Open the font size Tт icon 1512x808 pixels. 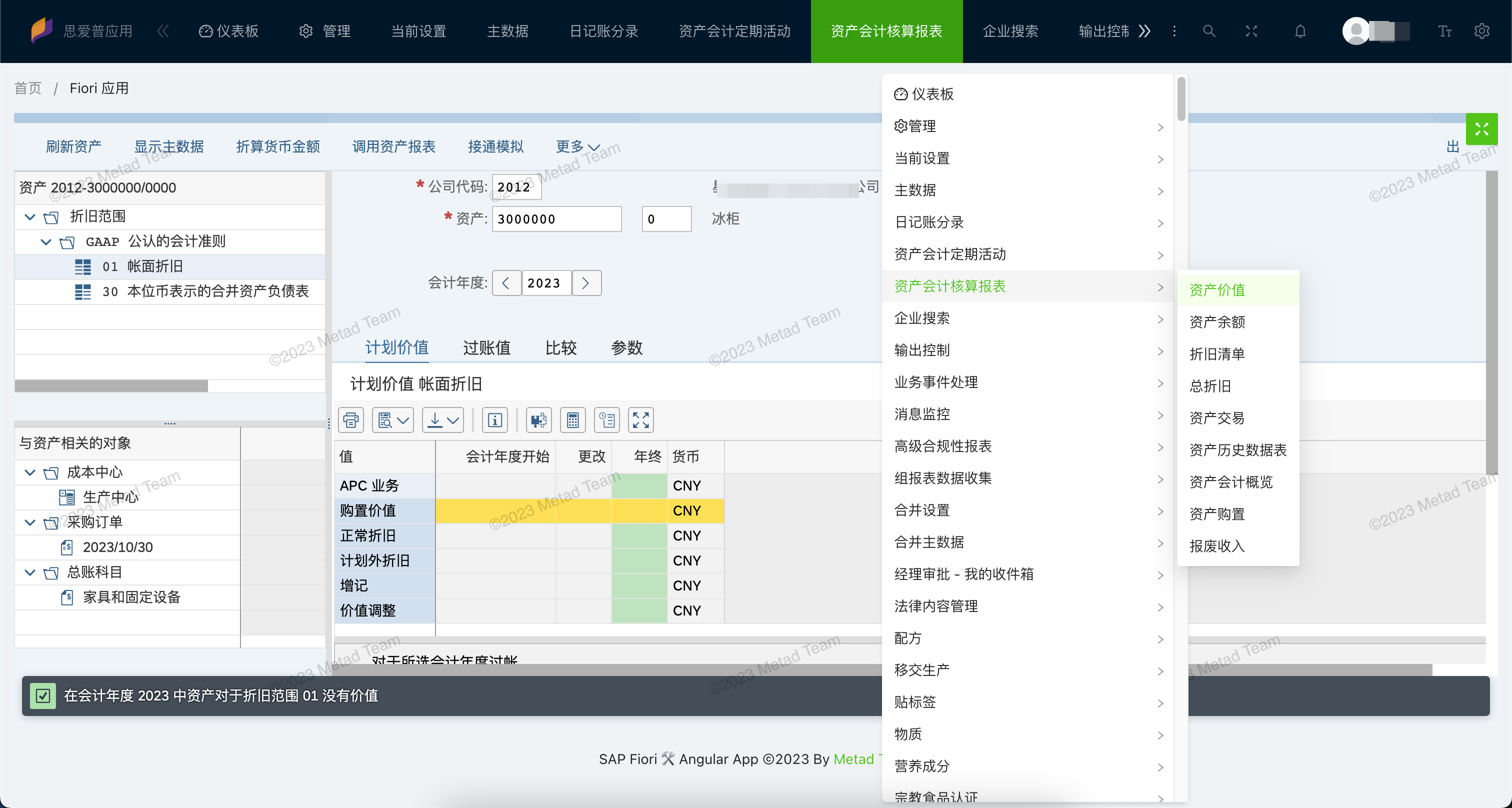click(x=1444, y=31)
